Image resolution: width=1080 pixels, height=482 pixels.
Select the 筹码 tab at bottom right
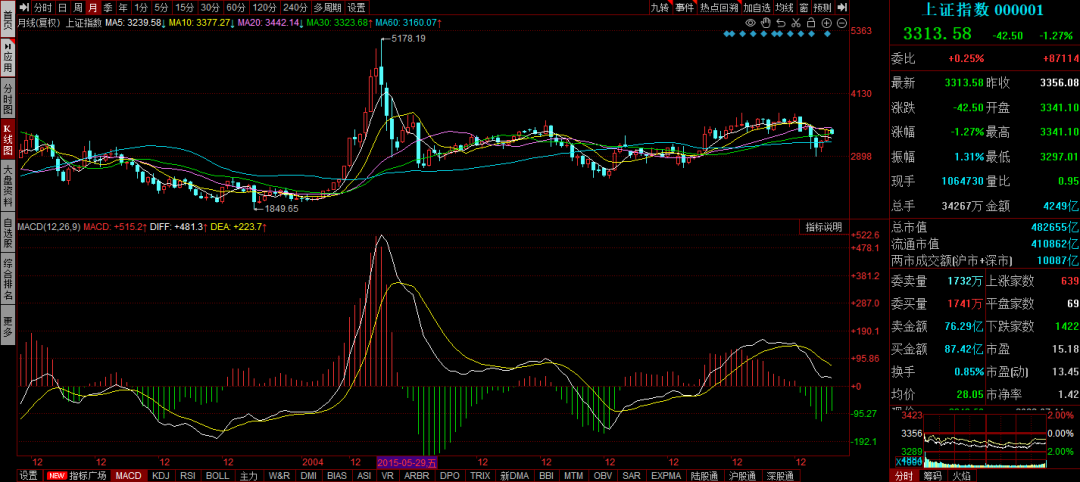pyautogui.click(x=932, y=475)
